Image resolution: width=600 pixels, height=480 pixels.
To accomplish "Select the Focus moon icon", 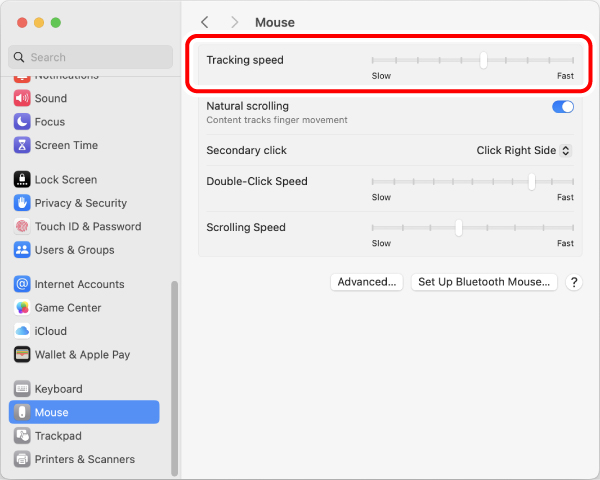I will 22,122.
